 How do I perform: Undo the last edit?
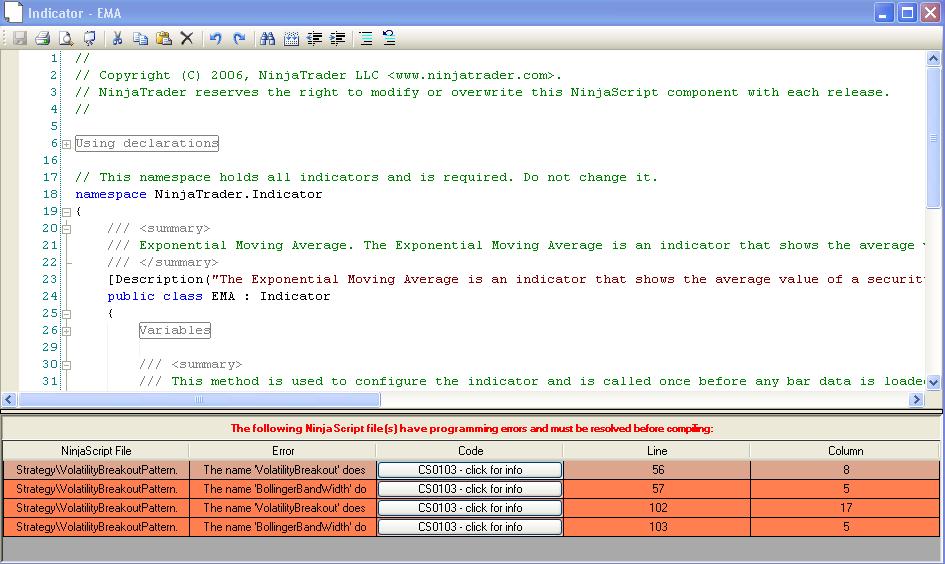[215, 39]
